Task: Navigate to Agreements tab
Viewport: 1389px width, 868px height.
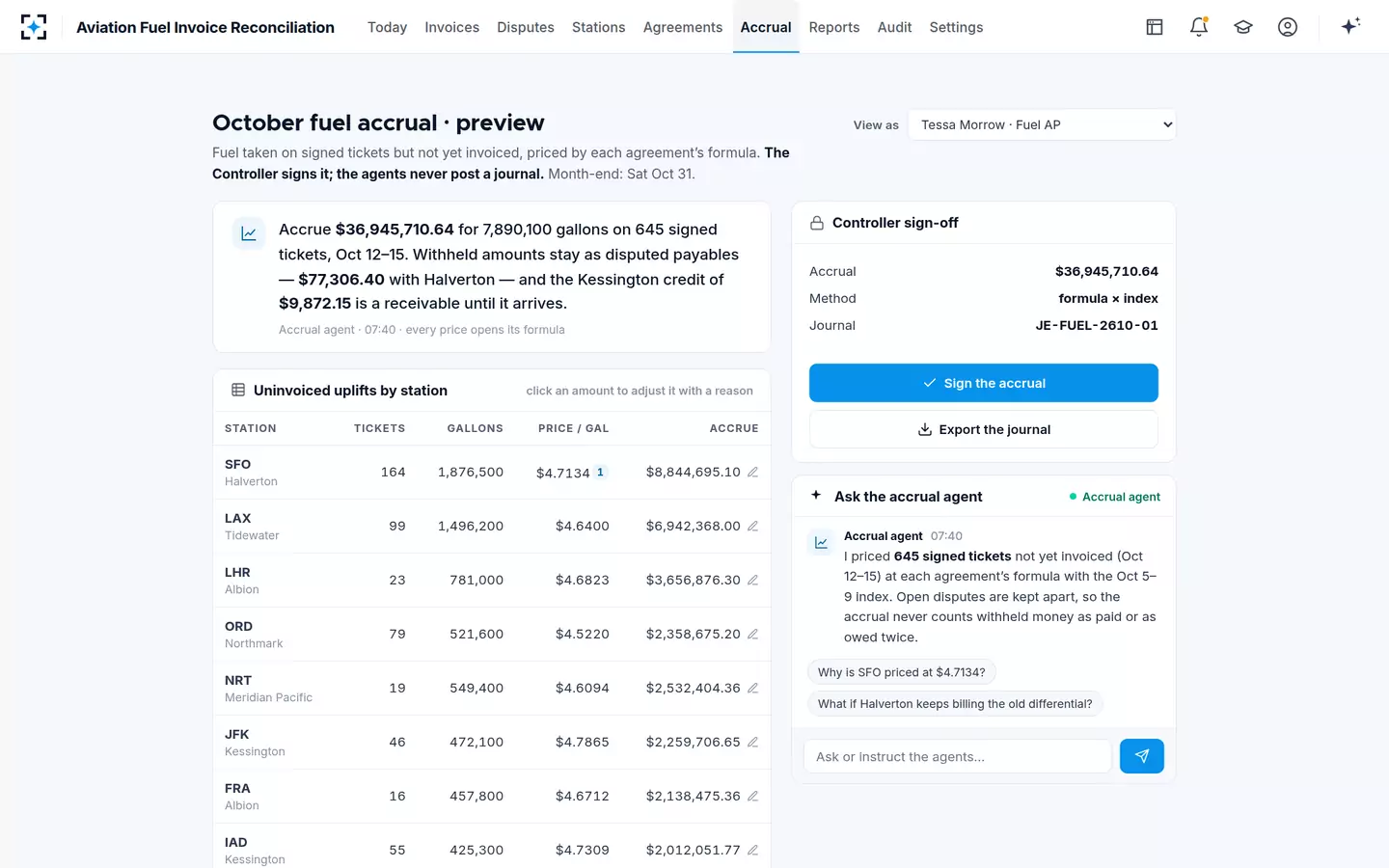Action: coord(683,27)
